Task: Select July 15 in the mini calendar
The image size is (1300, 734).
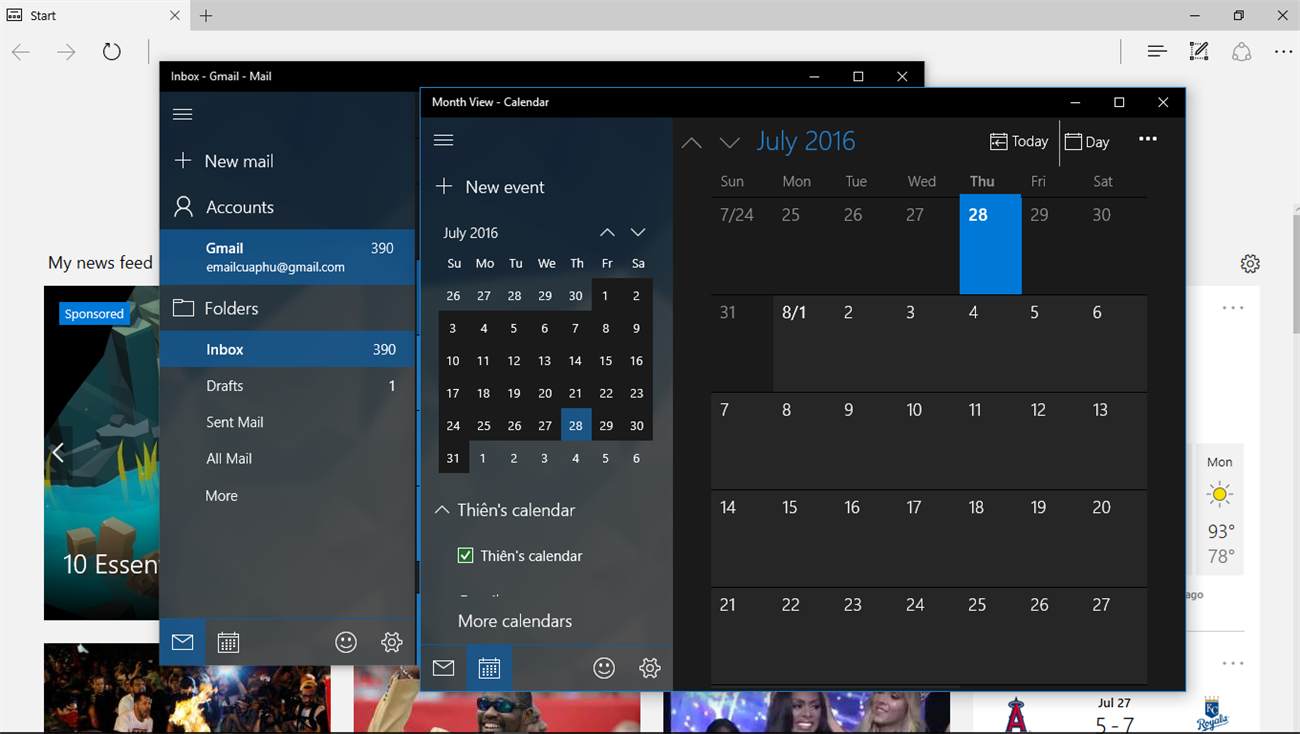Action: tap(605, 360)
